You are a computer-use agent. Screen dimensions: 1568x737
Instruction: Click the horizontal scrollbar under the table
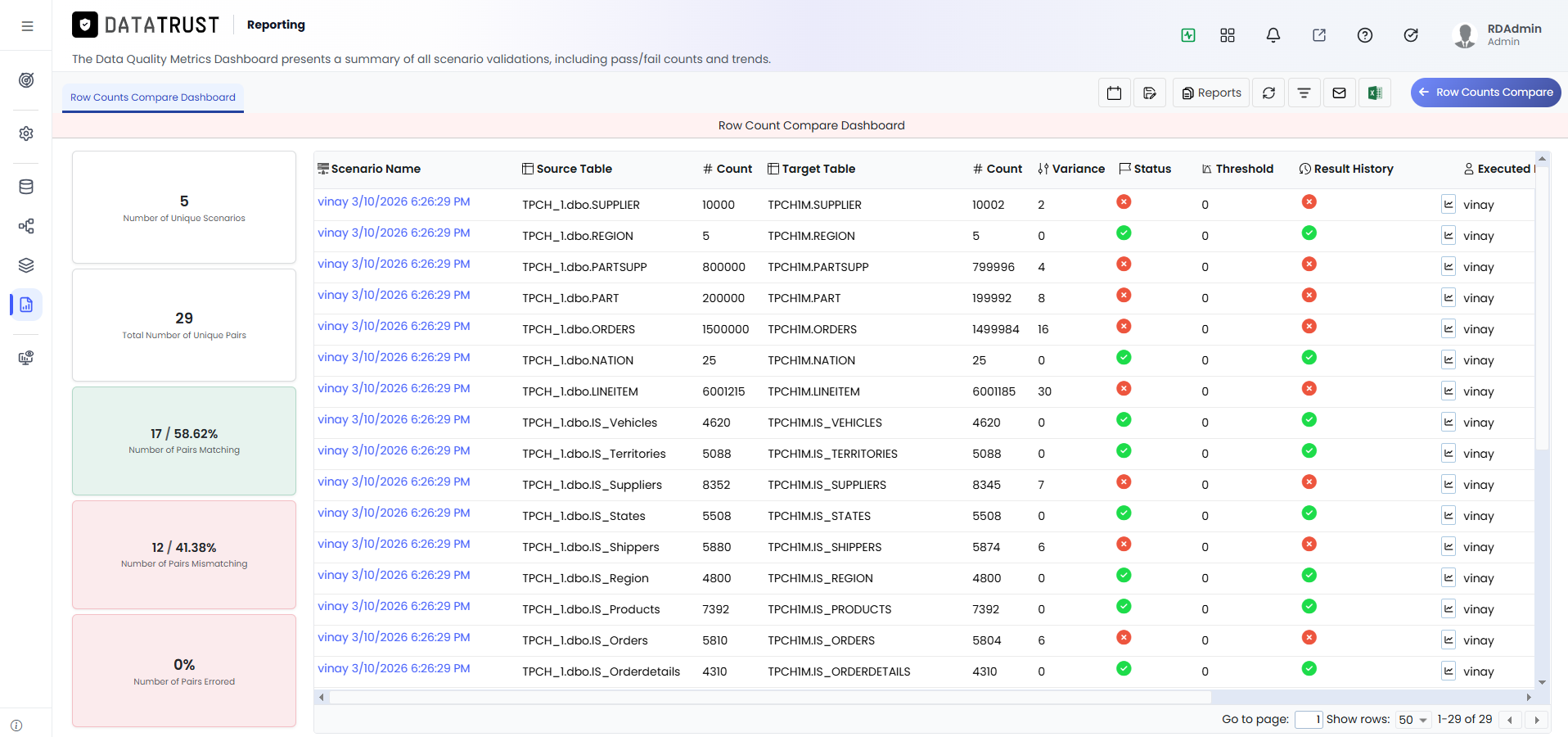(769, 697)
